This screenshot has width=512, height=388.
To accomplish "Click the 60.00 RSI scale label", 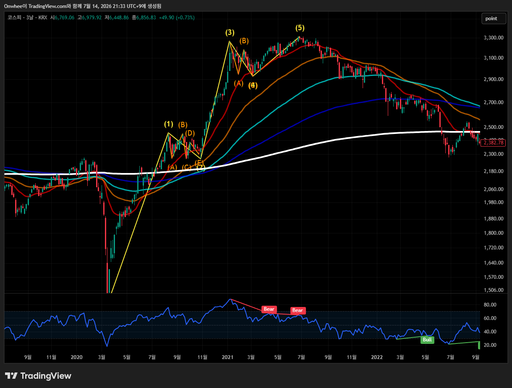I will [x=490, y=318].
